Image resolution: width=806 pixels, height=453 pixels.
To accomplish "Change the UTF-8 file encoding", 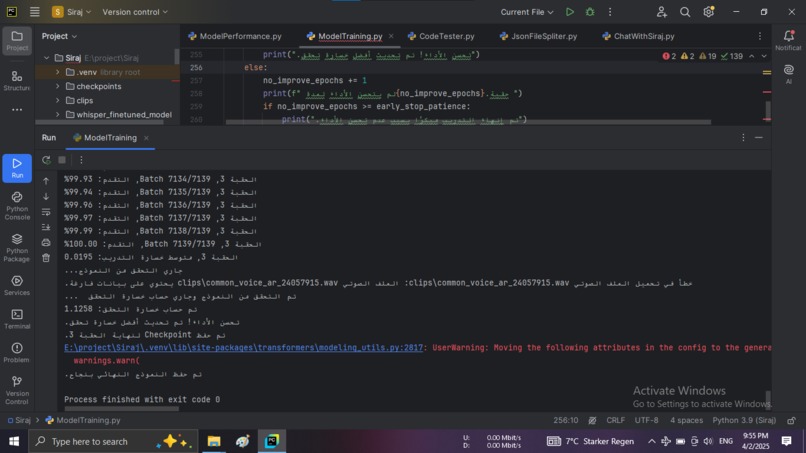I will (x=646, y=420).
